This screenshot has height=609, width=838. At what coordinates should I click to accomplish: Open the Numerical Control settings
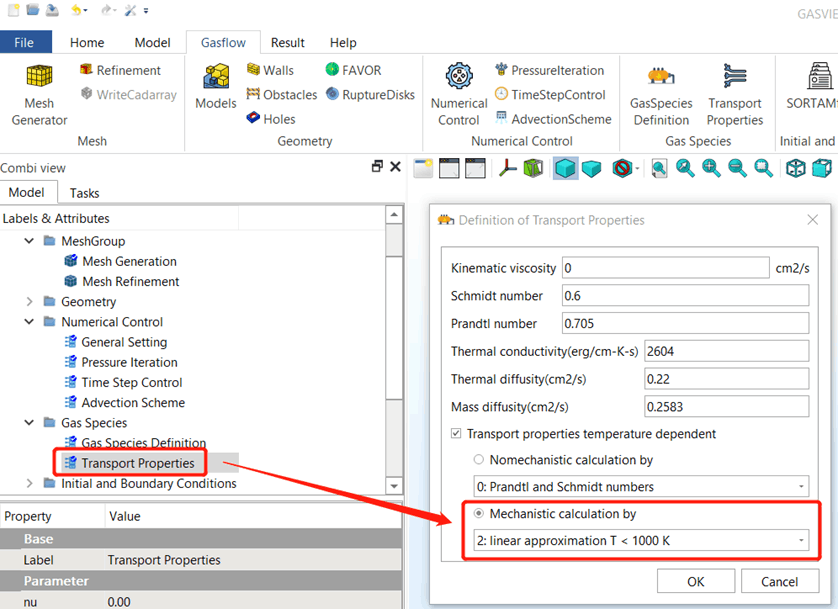[459, 95]
